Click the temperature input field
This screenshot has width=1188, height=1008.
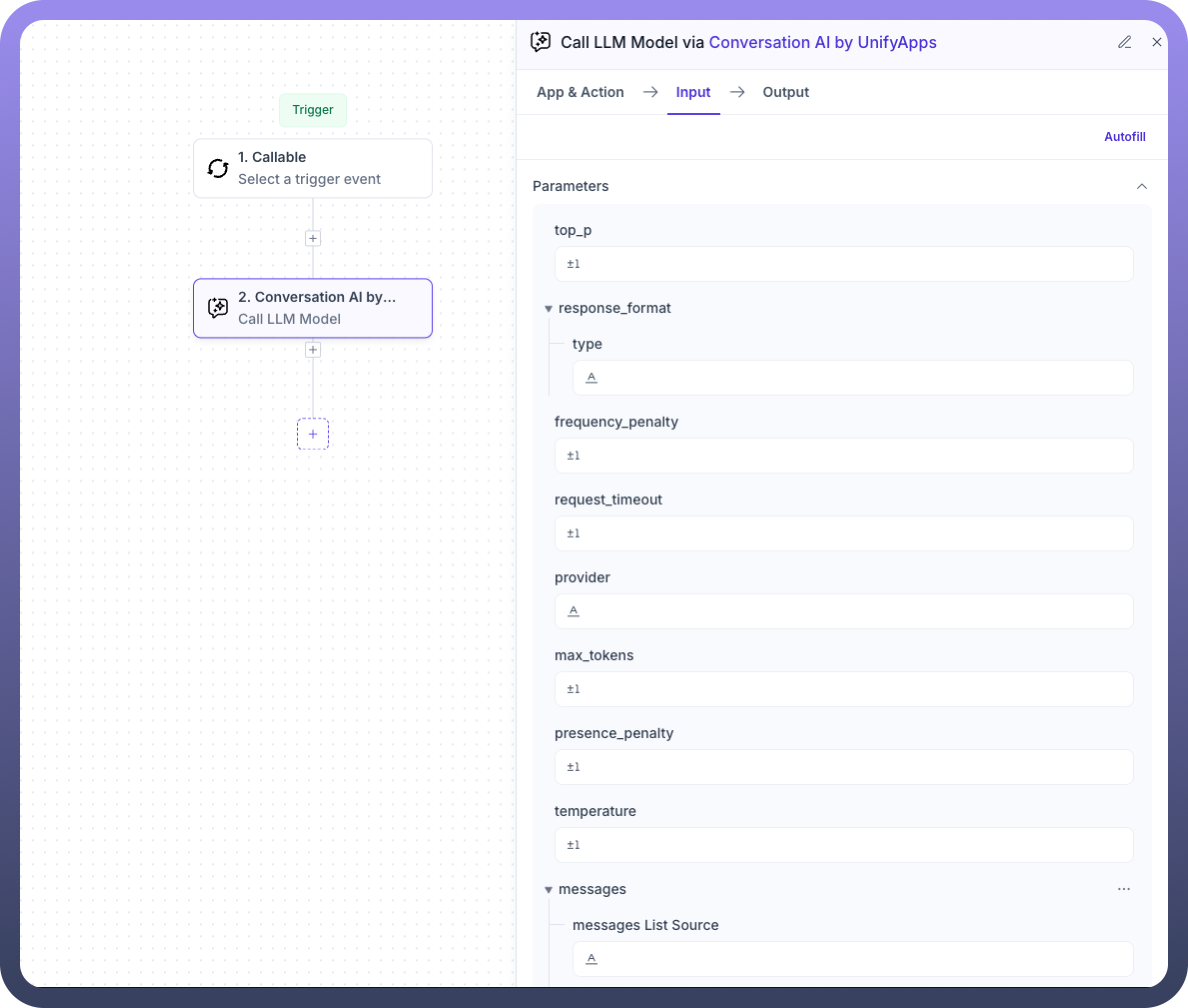843,845
